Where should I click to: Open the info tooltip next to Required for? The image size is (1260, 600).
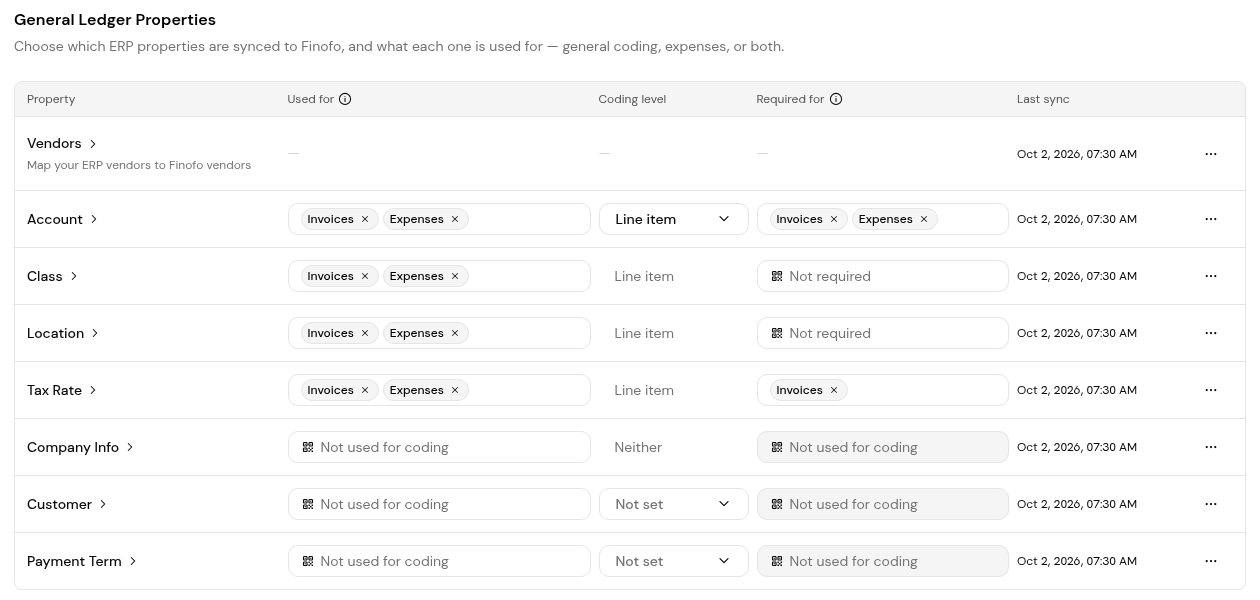click(836, 99)
